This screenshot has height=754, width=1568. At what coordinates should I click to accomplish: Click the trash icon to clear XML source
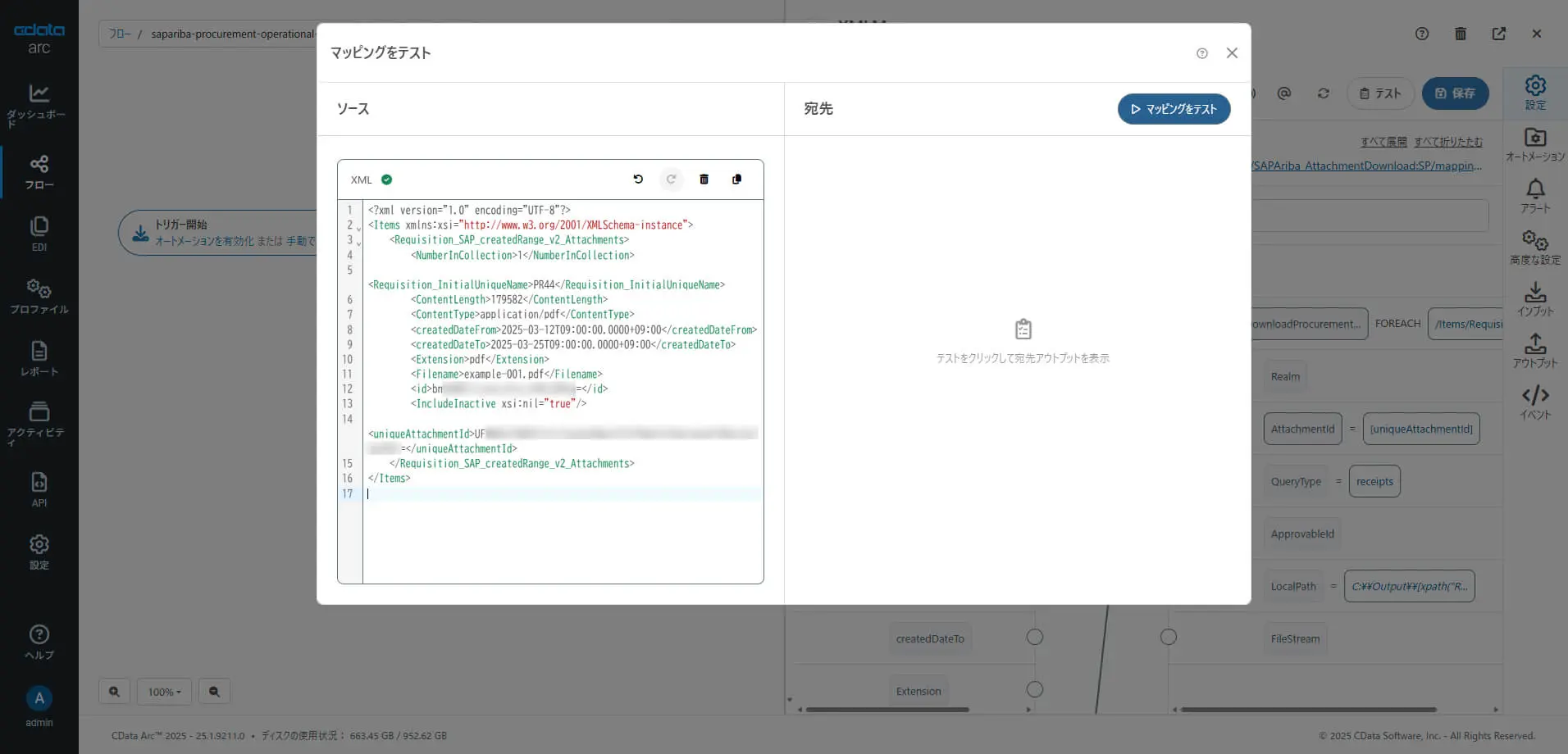[x=704, y=179]
